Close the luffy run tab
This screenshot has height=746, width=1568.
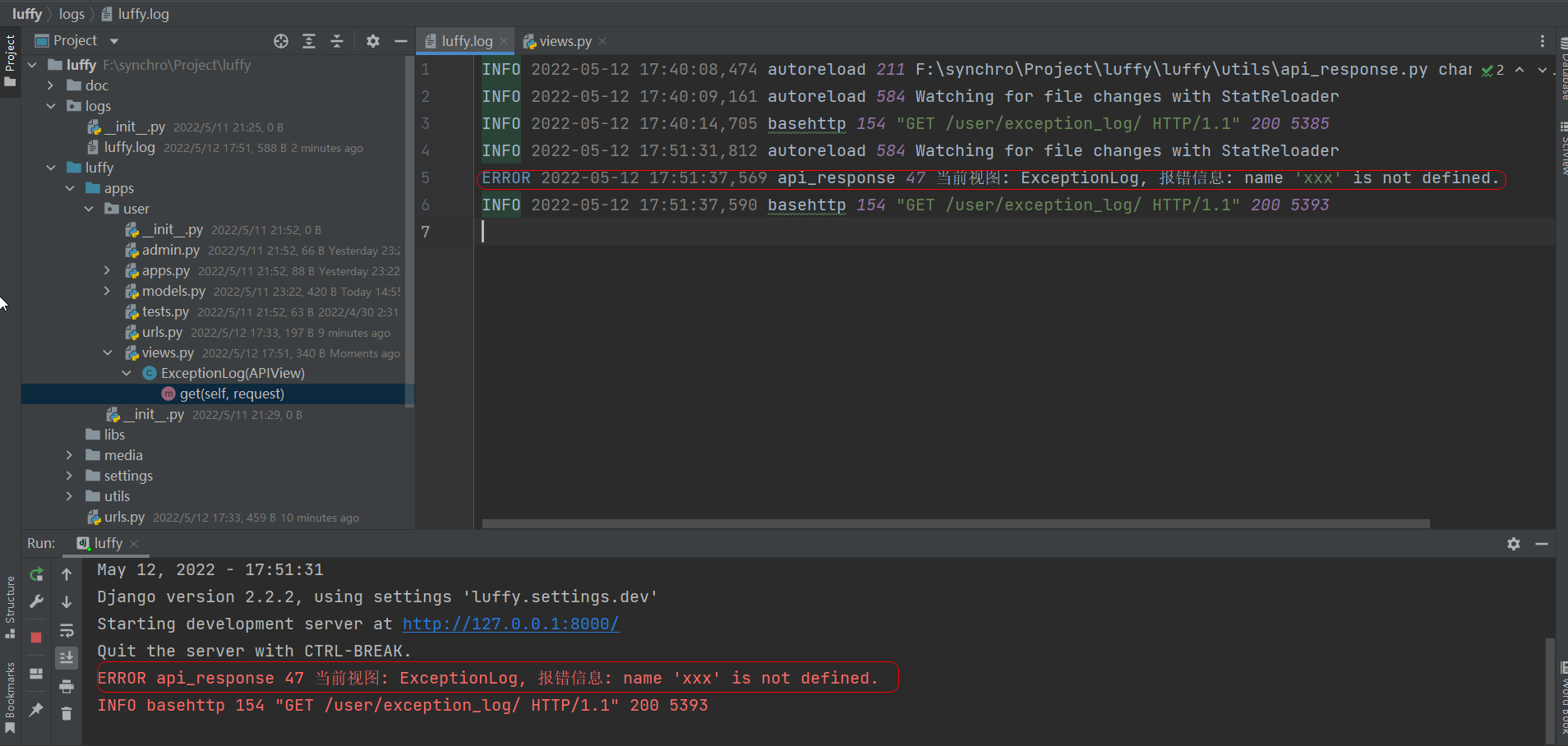[134, 544]
